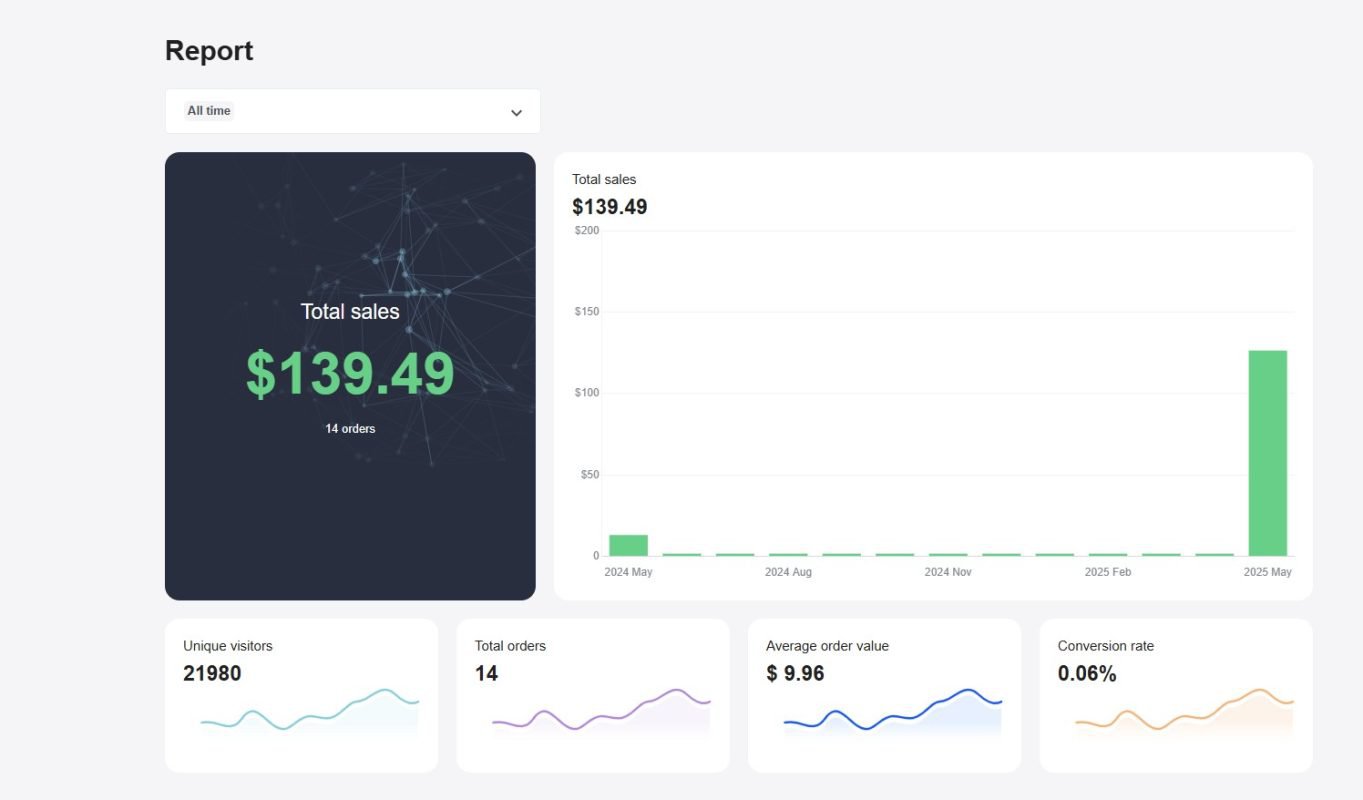
Task: Click the "$ 9.96" average order value figure
Action: [x=795, y=674]
